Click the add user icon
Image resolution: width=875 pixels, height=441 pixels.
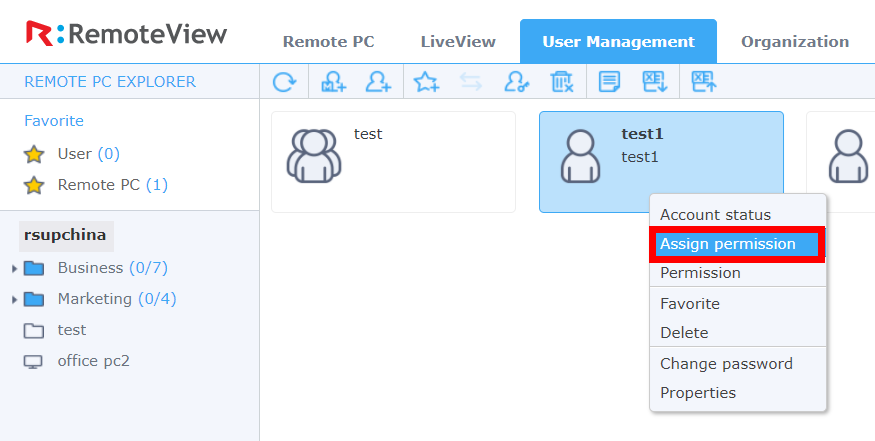[378, 82]
